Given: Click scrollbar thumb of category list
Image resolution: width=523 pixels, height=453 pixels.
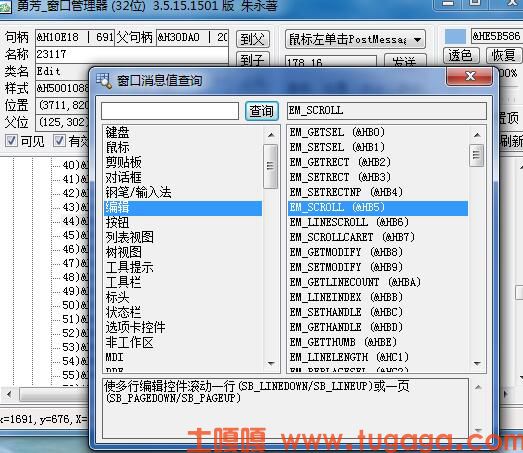Looking at the screenshot, I should click(271, 166).
